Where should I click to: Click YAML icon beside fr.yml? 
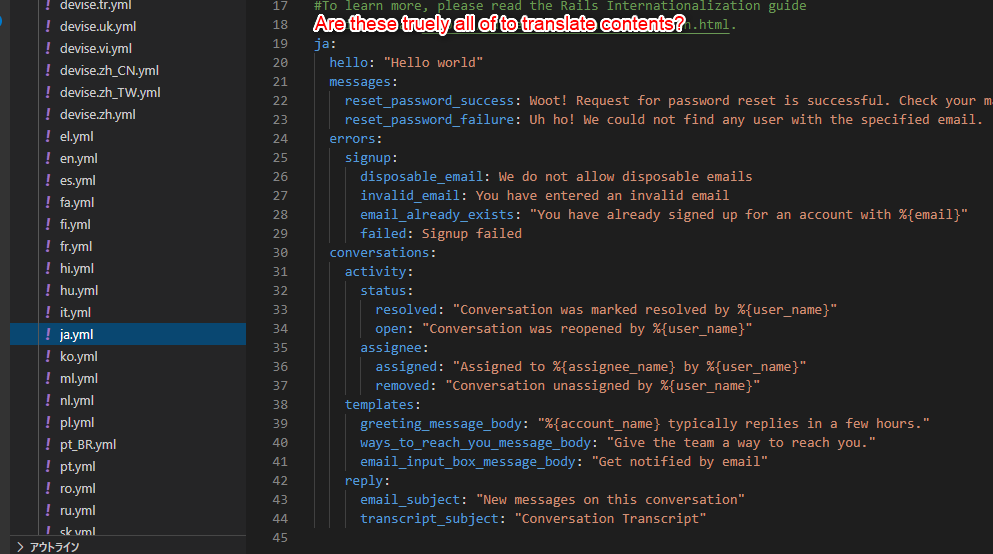coord(47,246)
